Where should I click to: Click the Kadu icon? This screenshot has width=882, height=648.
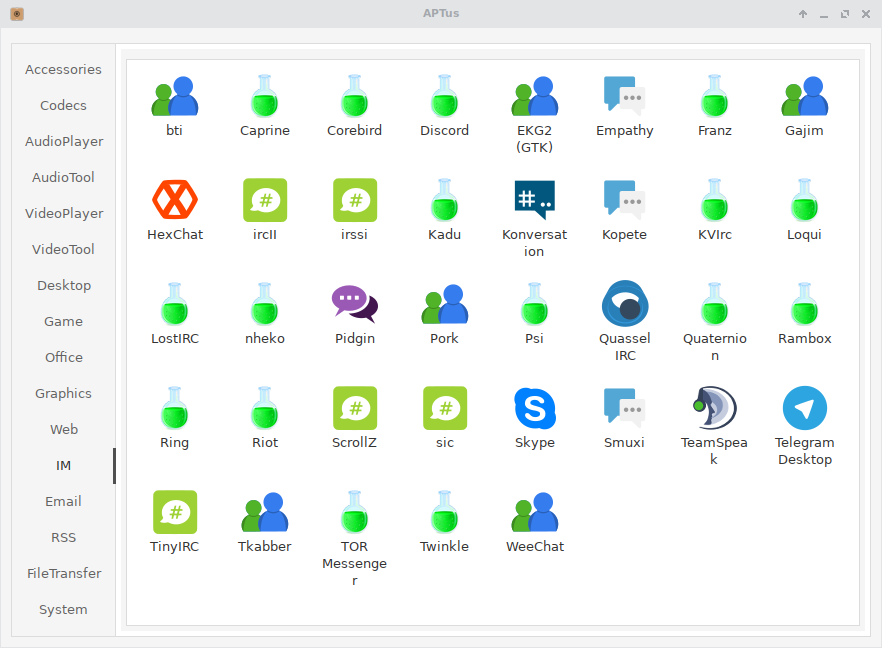(444, 200)
